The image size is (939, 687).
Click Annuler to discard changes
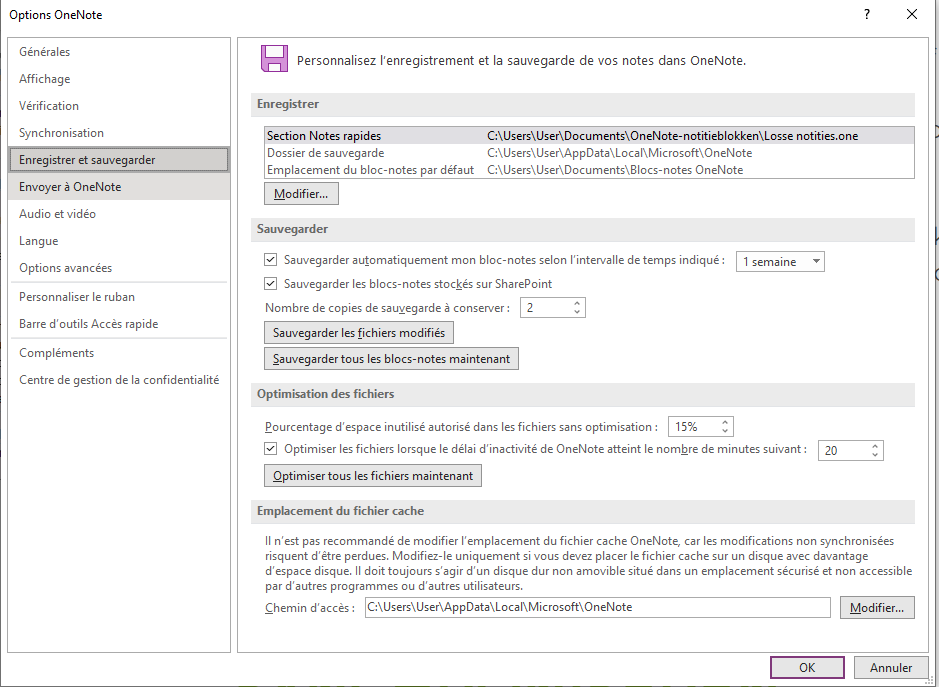(x=891, y=668)
